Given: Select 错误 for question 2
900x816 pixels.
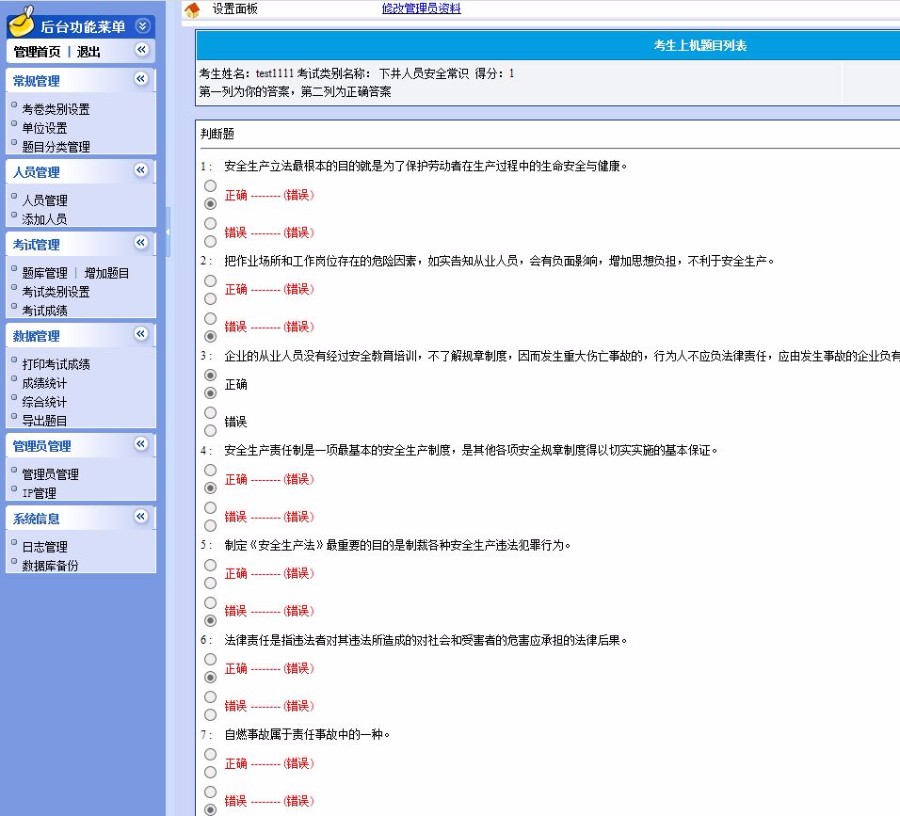Looking at the screenshot, I should tap(210, 320).
